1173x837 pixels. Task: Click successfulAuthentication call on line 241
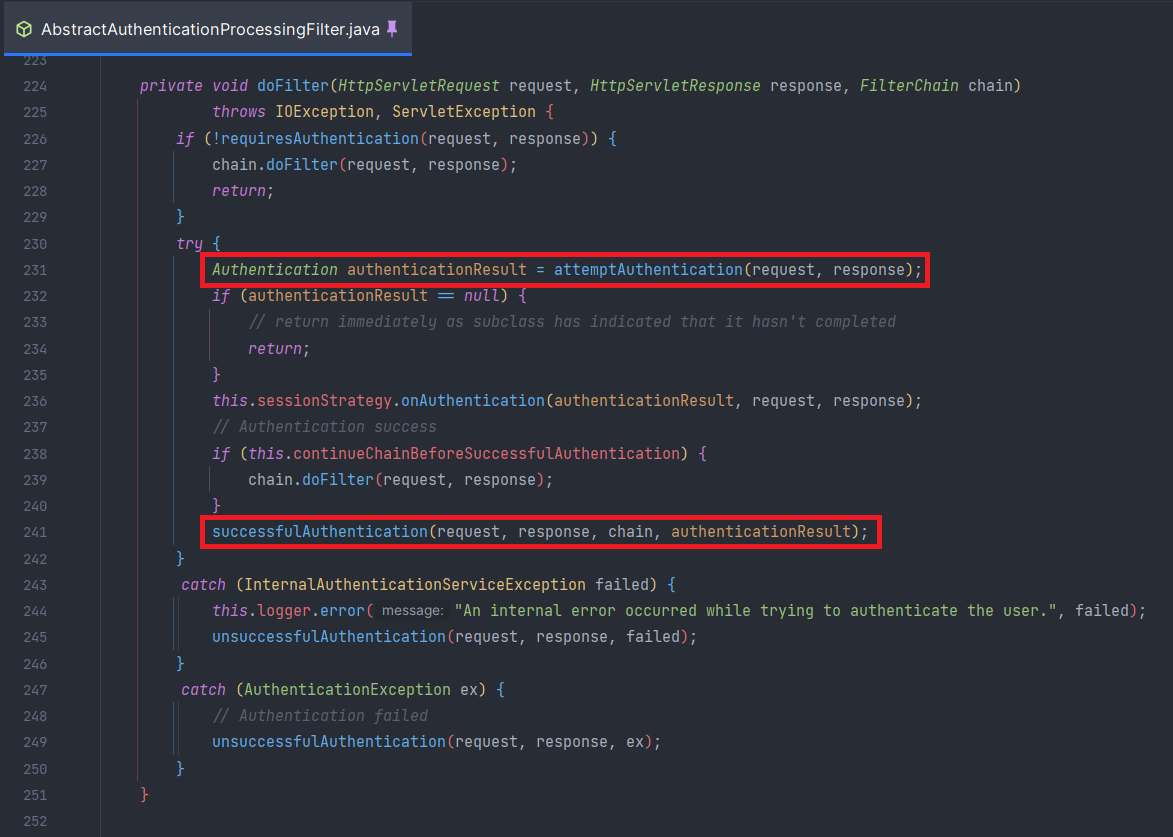click(x=319, y=532)
